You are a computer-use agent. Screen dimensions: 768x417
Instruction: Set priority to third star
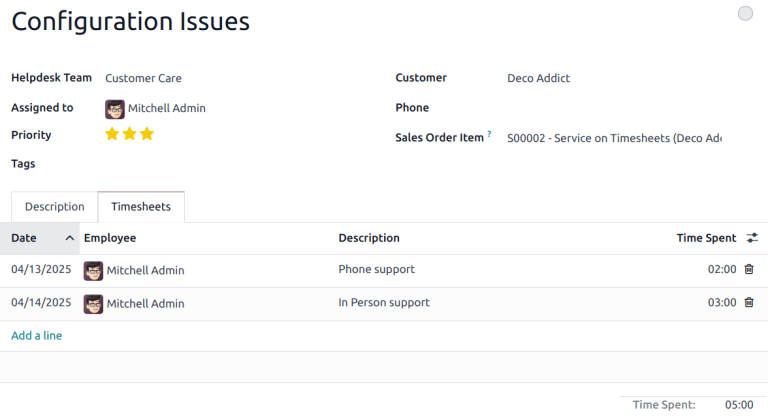coord(147,134)
